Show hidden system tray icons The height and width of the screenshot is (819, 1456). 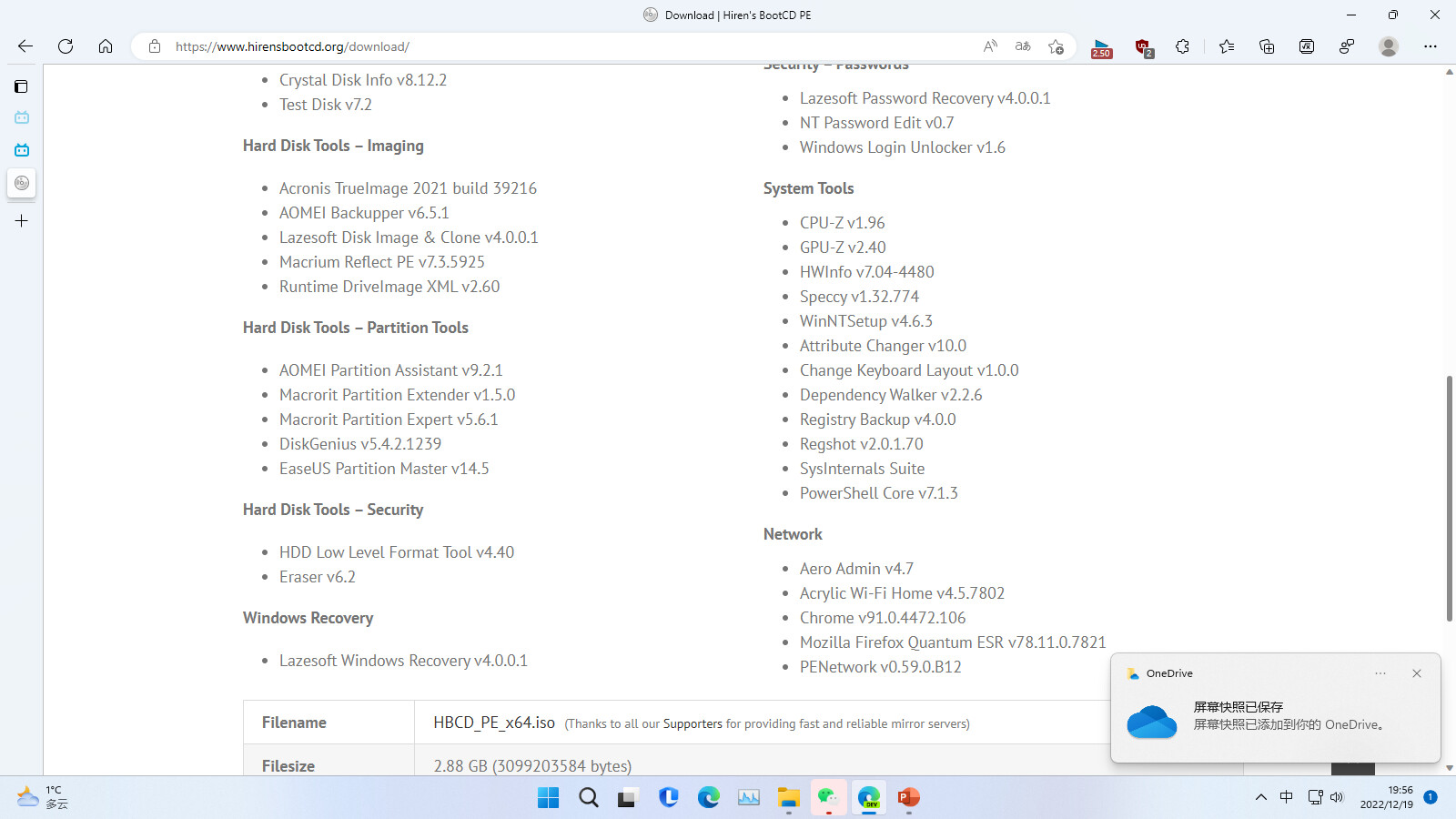[x=1261, y=797]
